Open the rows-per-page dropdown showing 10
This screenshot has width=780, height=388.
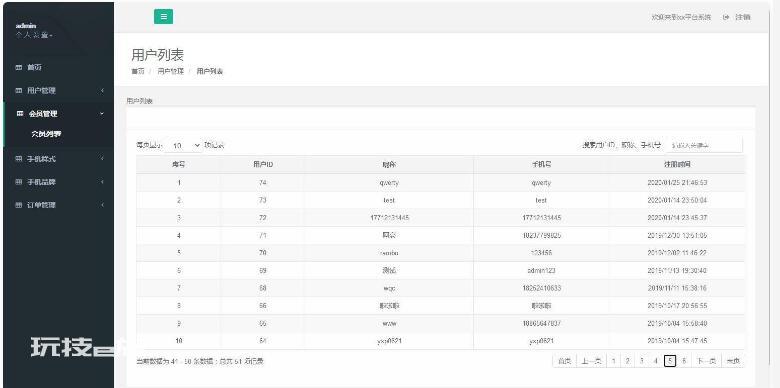(x=183, y=145)
